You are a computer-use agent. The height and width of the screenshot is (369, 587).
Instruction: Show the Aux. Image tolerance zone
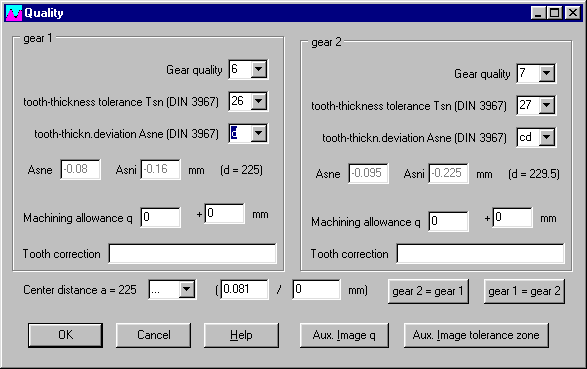point(476,335)
